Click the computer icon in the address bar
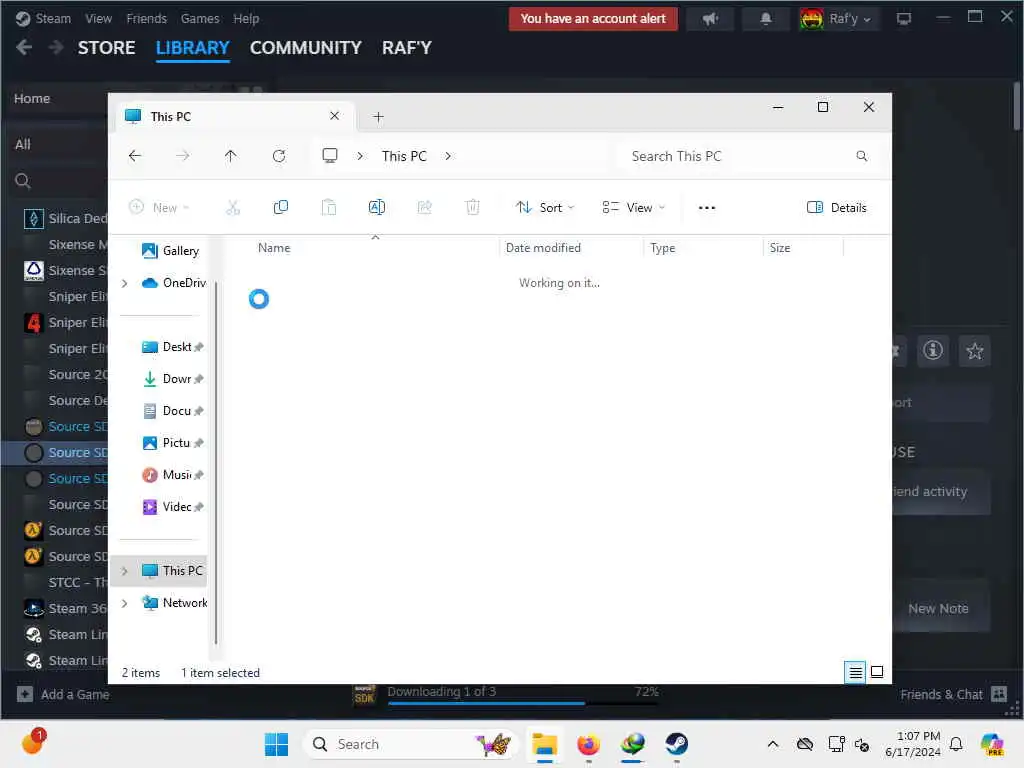1024x768 pixels. (x=330, y=155)
